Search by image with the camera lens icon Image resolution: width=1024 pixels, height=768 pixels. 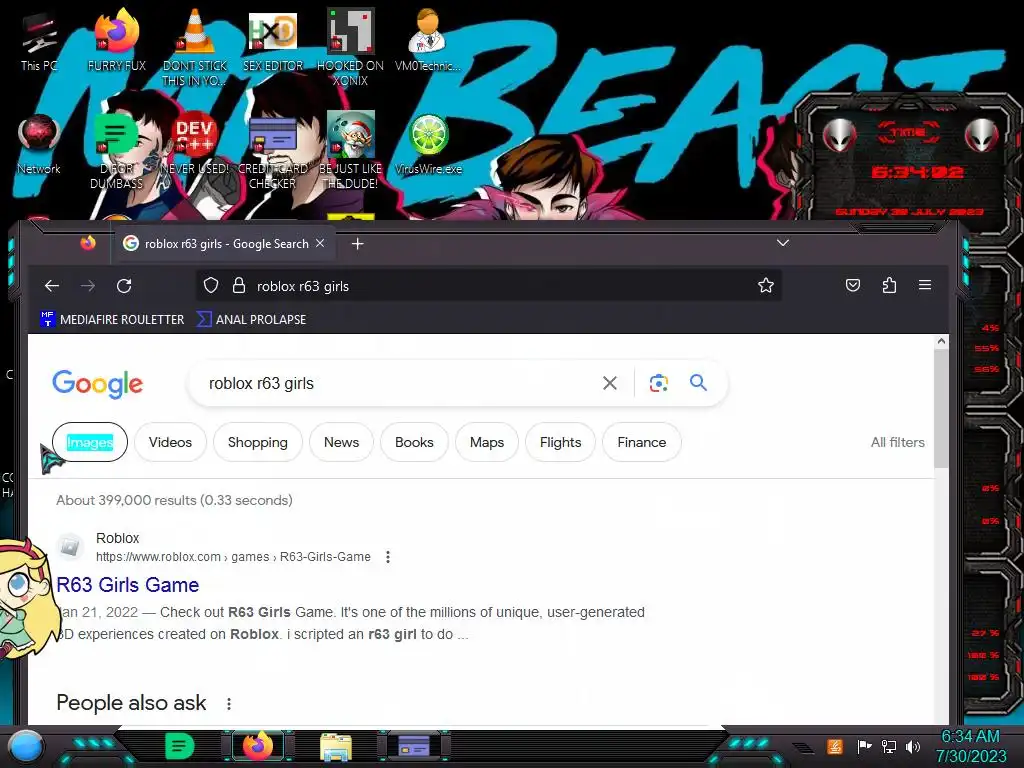(658, 383)
